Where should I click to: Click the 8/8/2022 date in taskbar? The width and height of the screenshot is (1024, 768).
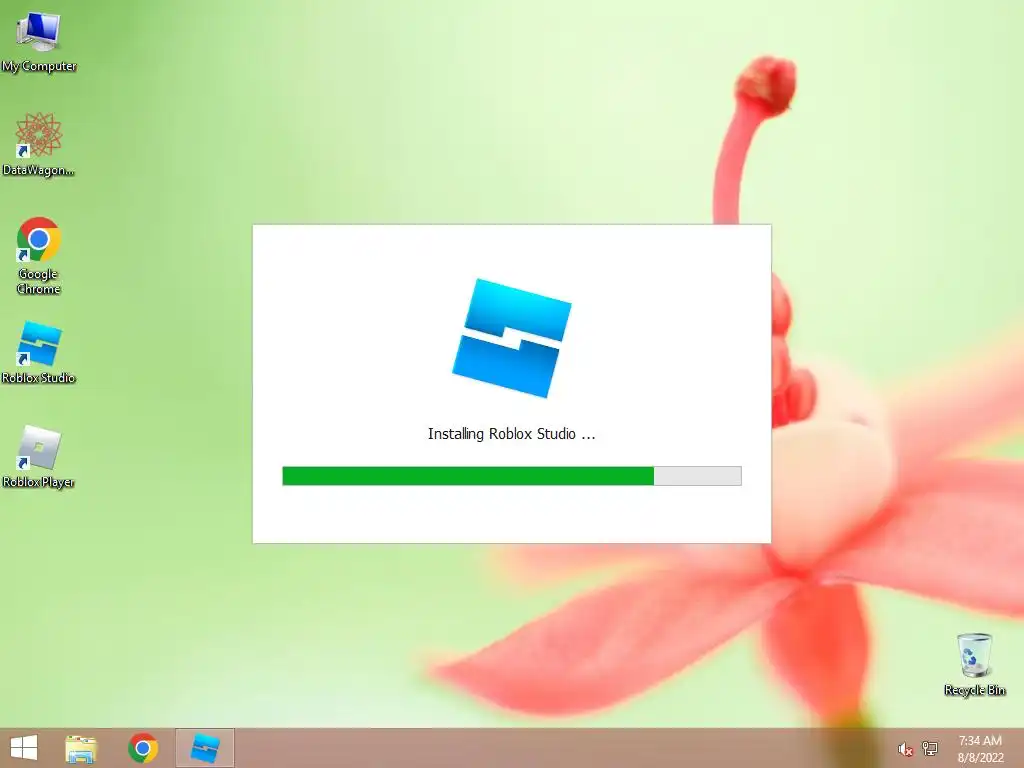(980, 758)
